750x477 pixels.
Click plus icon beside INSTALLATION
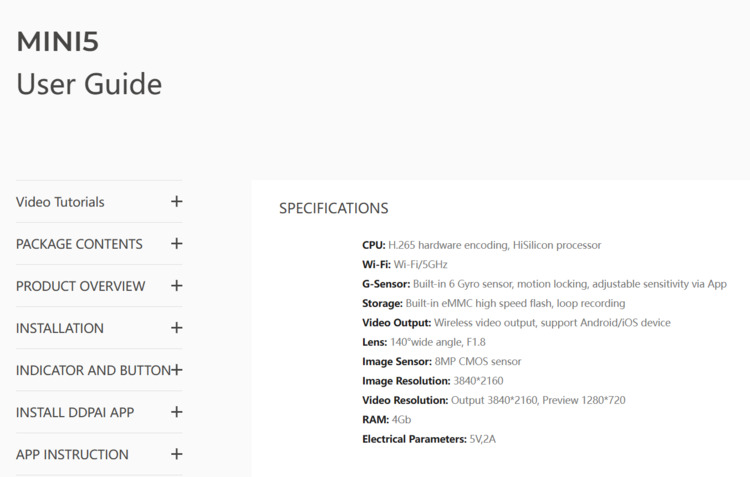[x=176, y=328]
